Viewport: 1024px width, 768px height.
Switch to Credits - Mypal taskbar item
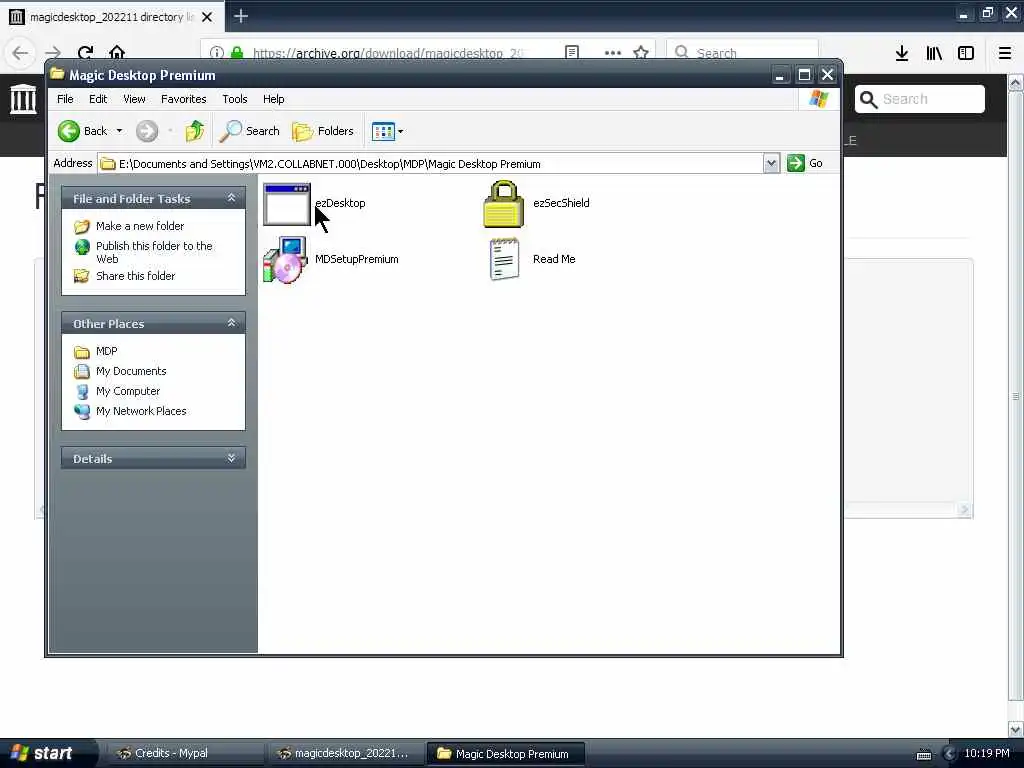click(184, 753)
